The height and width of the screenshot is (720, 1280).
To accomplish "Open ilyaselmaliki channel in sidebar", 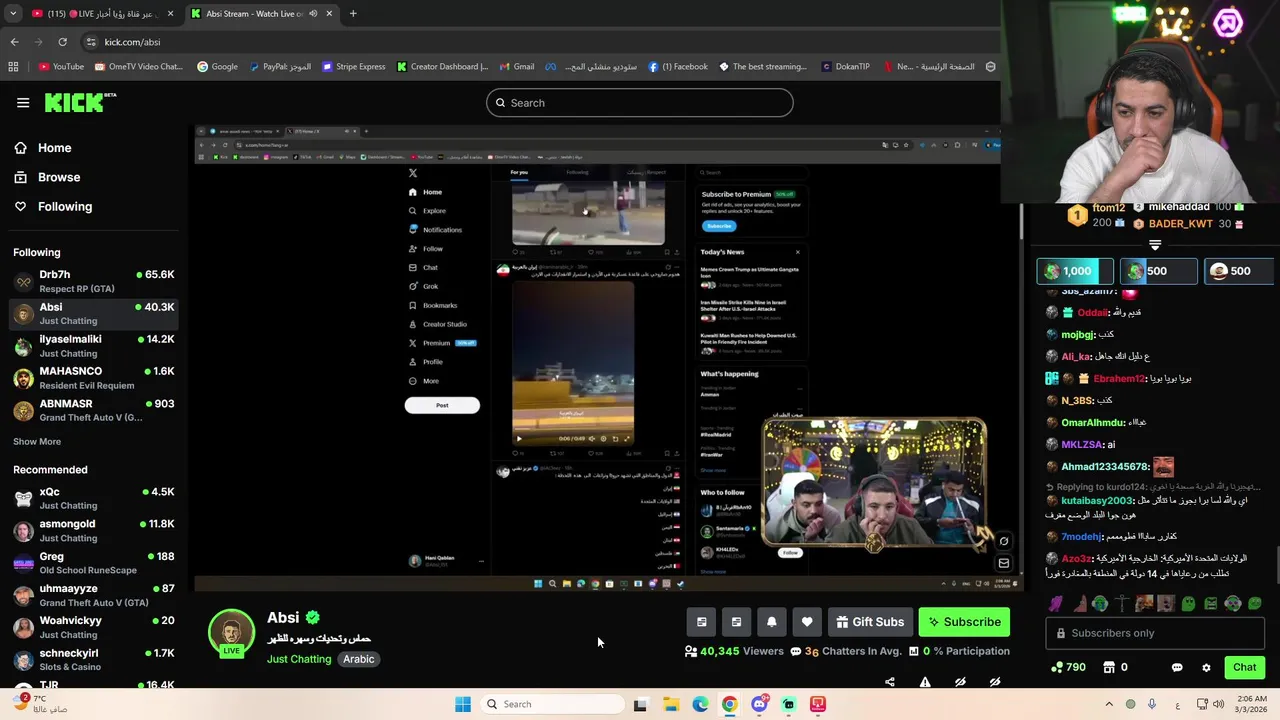I will pos(94,346).
